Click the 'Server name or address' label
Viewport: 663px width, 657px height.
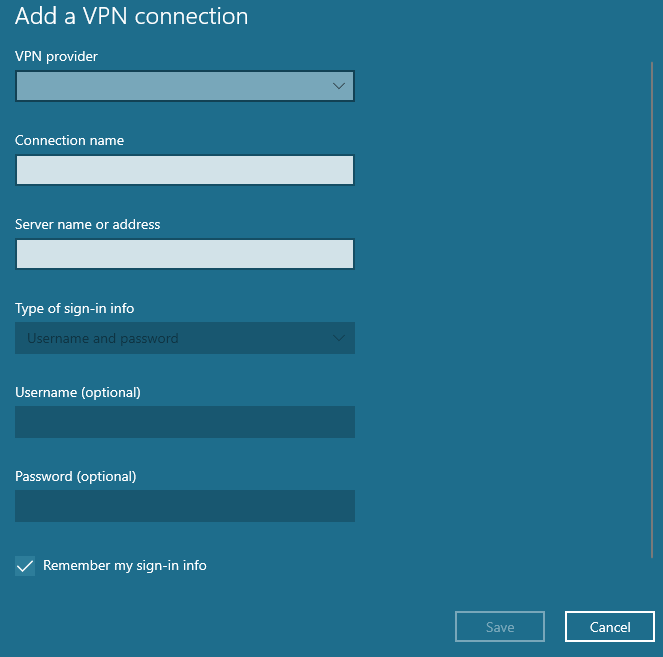tap(87, 225)
